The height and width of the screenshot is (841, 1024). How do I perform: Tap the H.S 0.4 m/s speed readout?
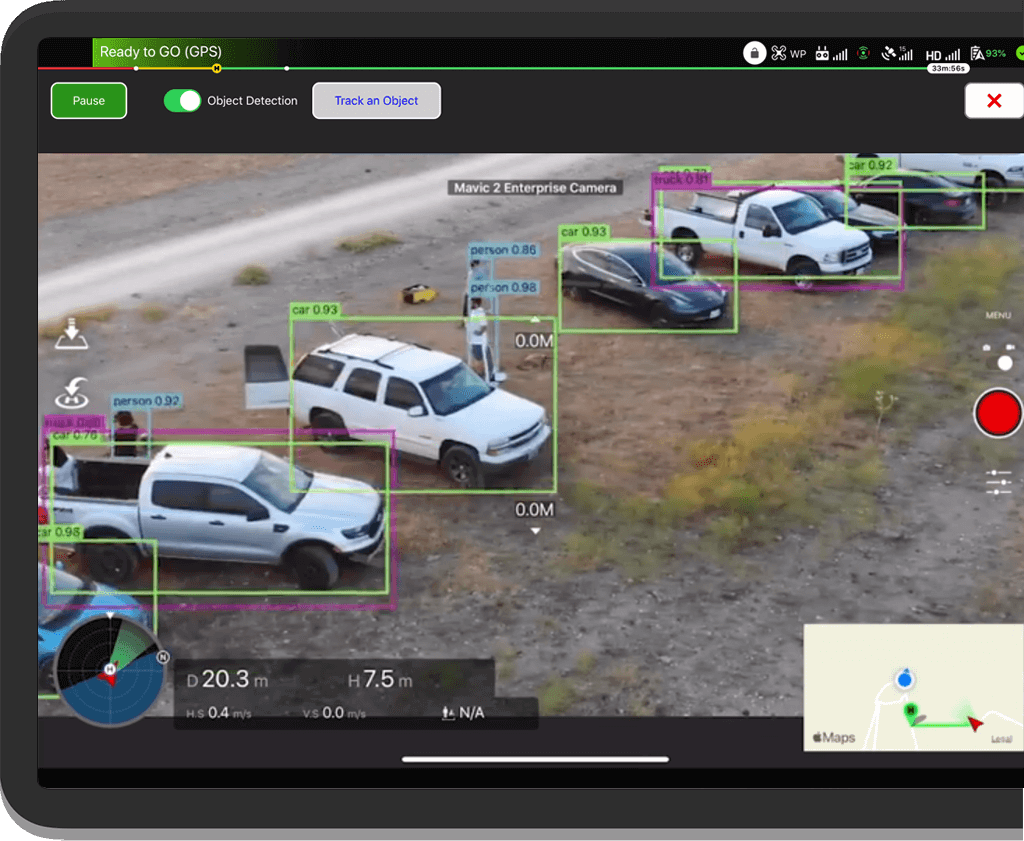219,713
